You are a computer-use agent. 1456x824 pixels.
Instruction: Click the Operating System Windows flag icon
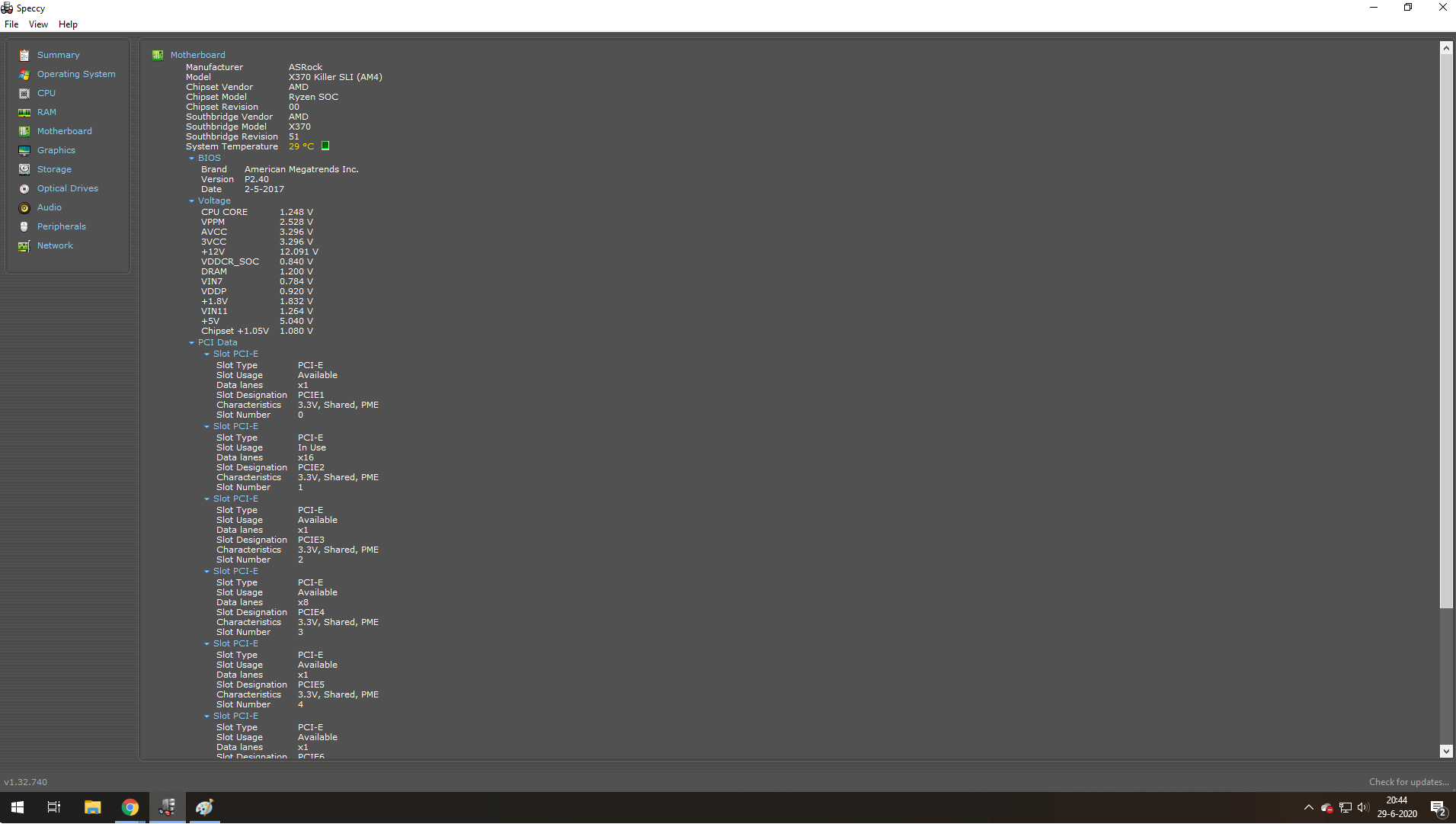(x=24, y=74)
